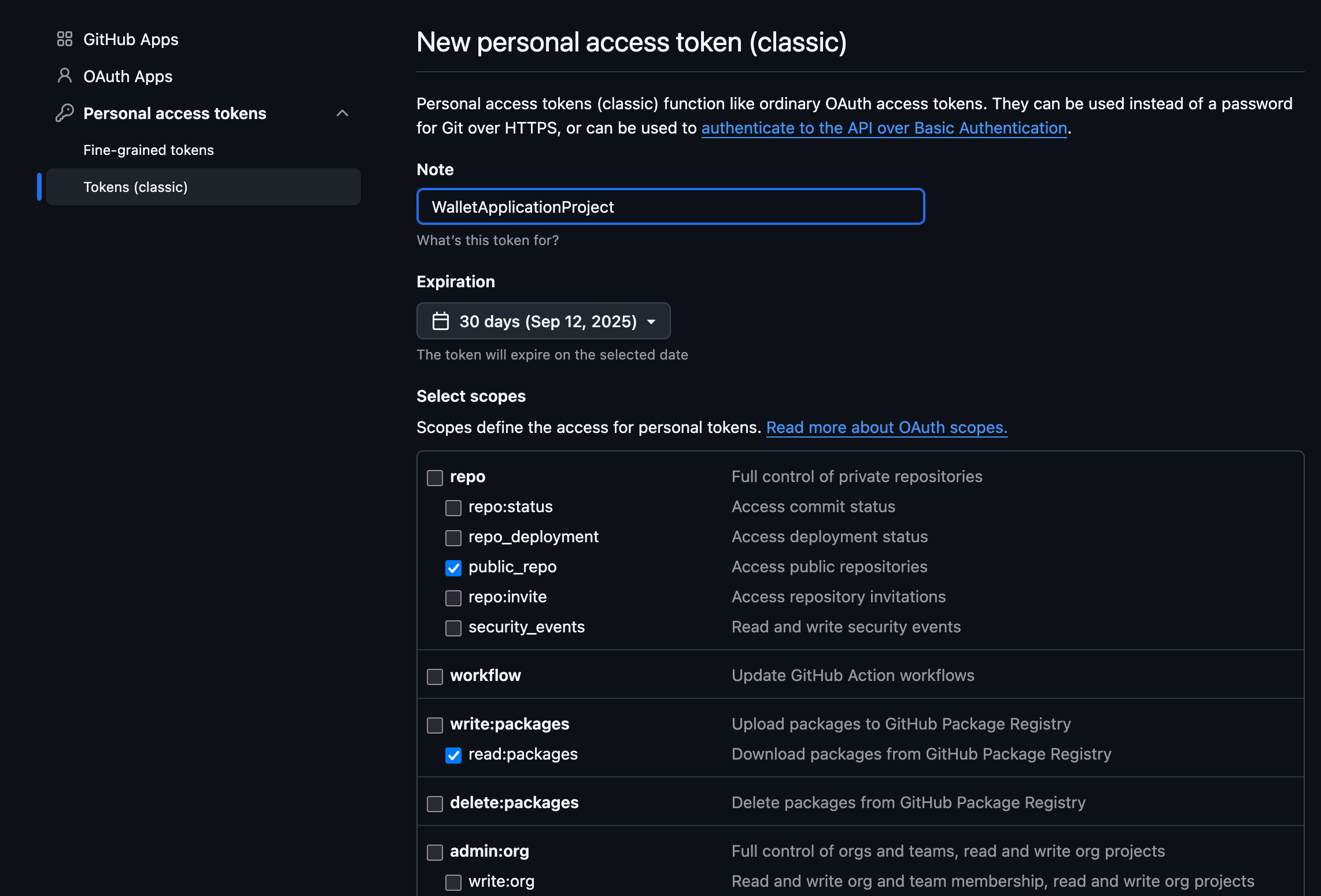Click the calendar icon in Expiration selector

(441, 321)
